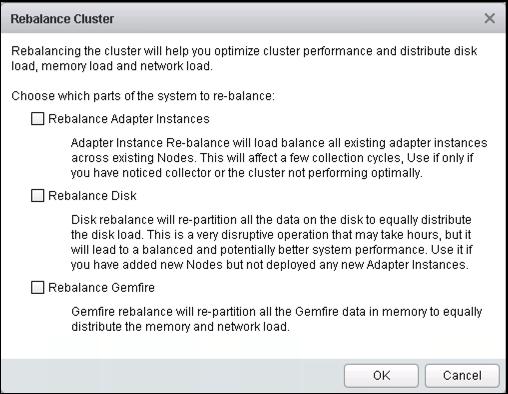This screenshot has width=508, height=394.
Task: Close the Rebalance Cluster dialog with X
Action: pyautogui.click(x=489, y=18)
